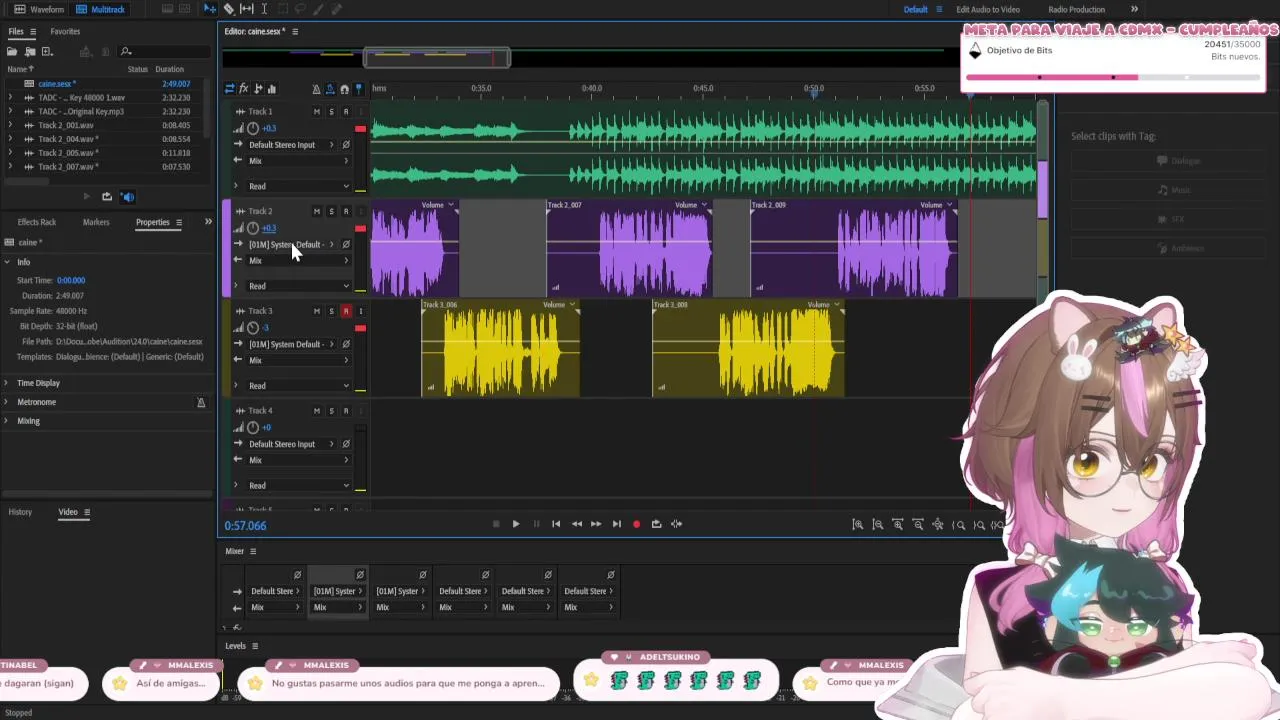Click Zoom In (Amplitude) icon in zoom toolbar

pyautogui.click(x=857, y=525)
